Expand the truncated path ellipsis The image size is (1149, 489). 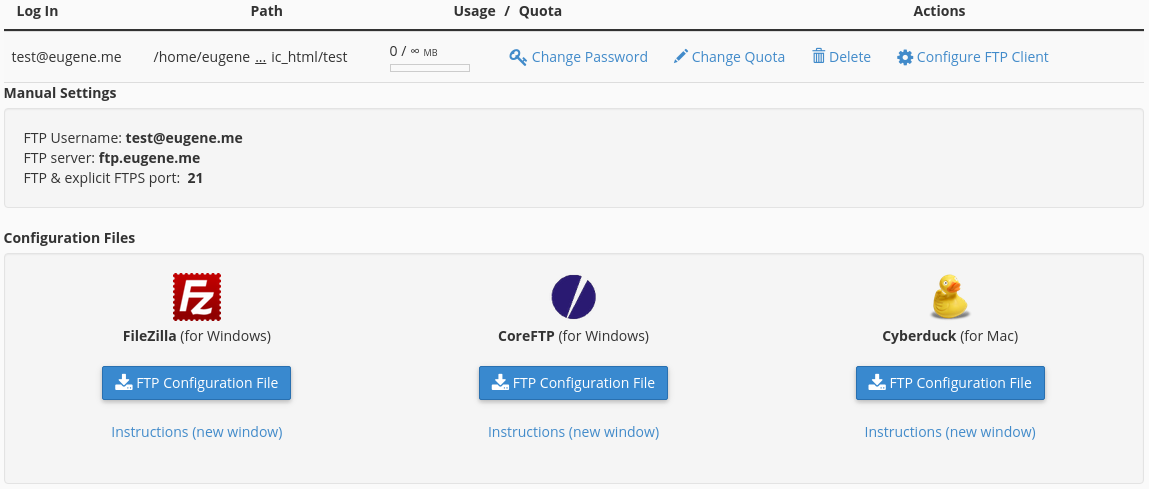click(x=260, y=57)
